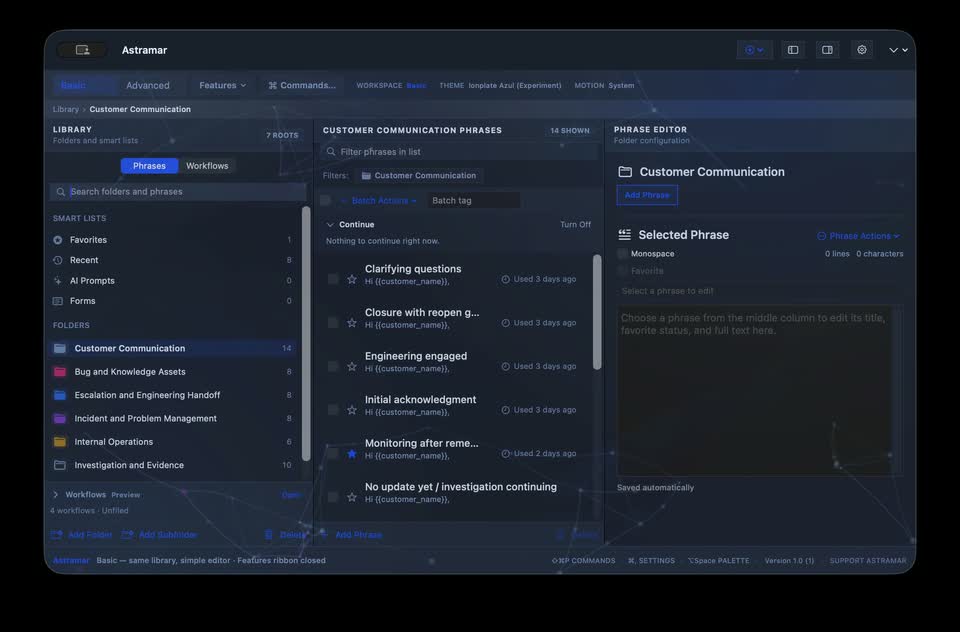Focus the Search folders and phrases field

[x=178, y=192]
